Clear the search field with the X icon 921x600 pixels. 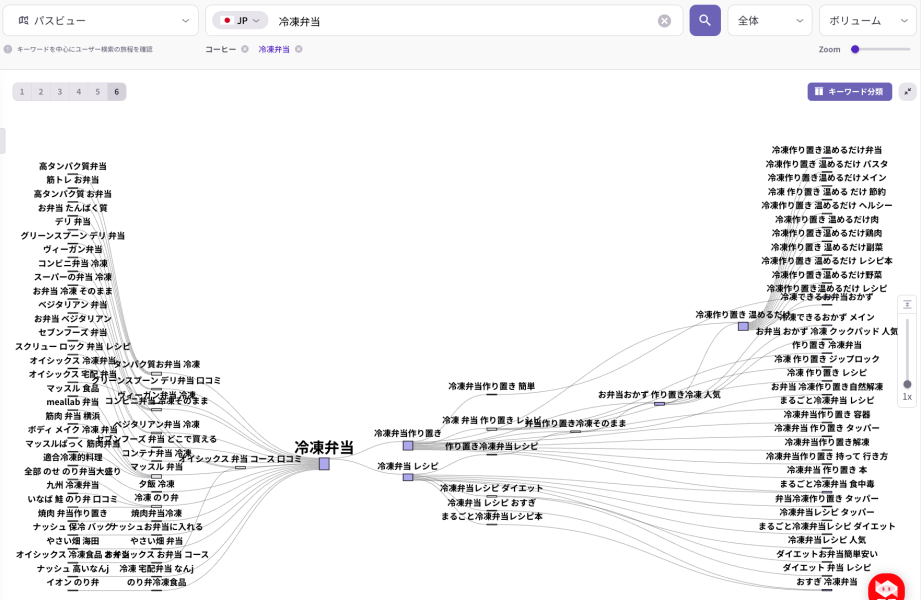pos(664,21)
